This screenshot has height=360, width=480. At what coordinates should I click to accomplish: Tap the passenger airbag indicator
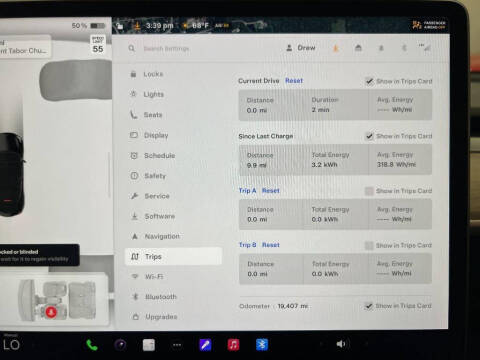pos(429,25)
